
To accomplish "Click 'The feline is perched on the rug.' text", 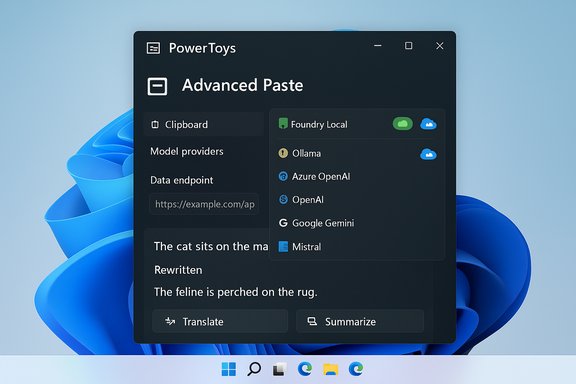I will click(x=235, y=292).
